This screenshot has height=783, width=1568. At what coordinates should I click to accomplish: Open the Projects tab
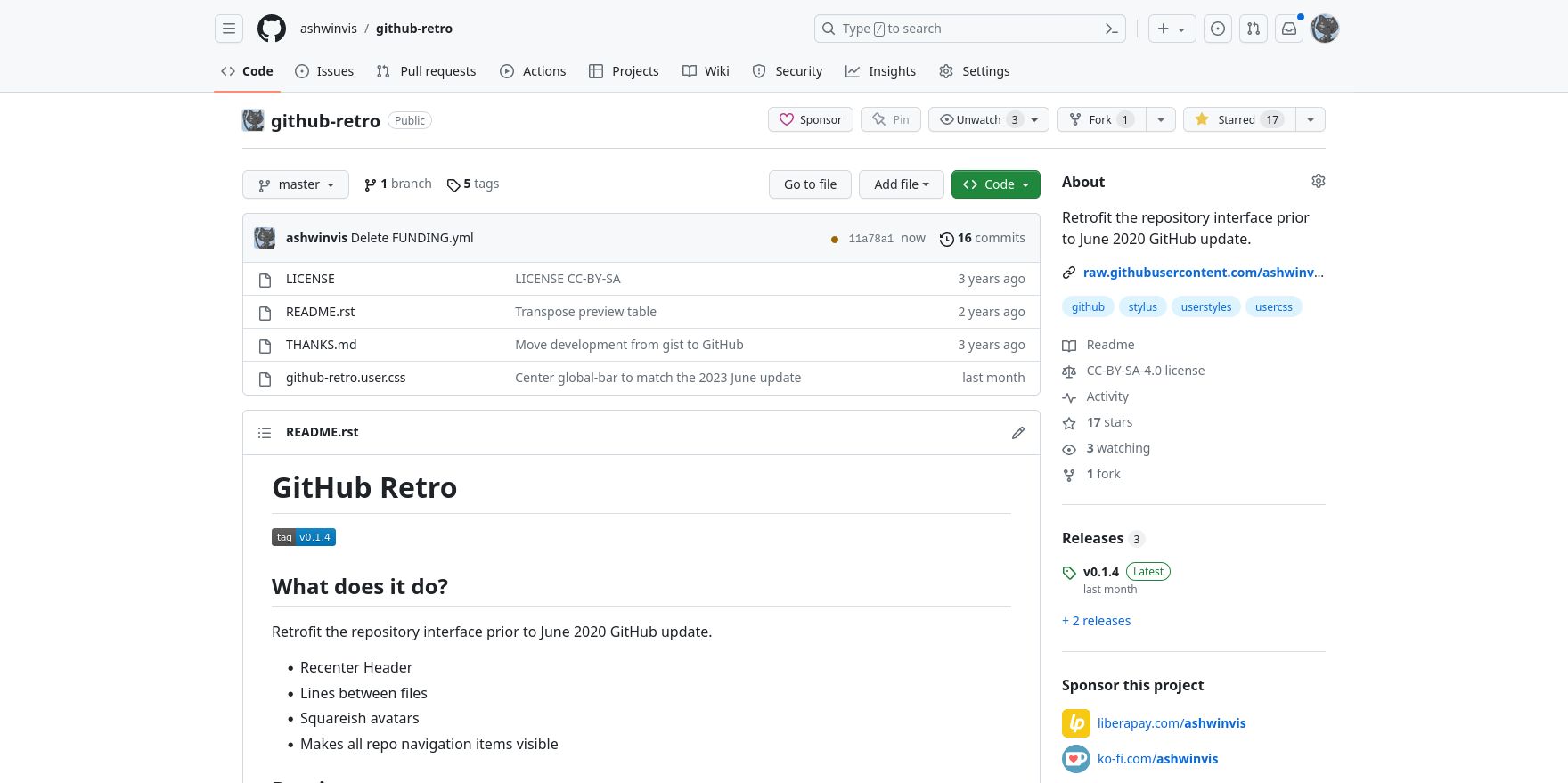tap(624, 71)
